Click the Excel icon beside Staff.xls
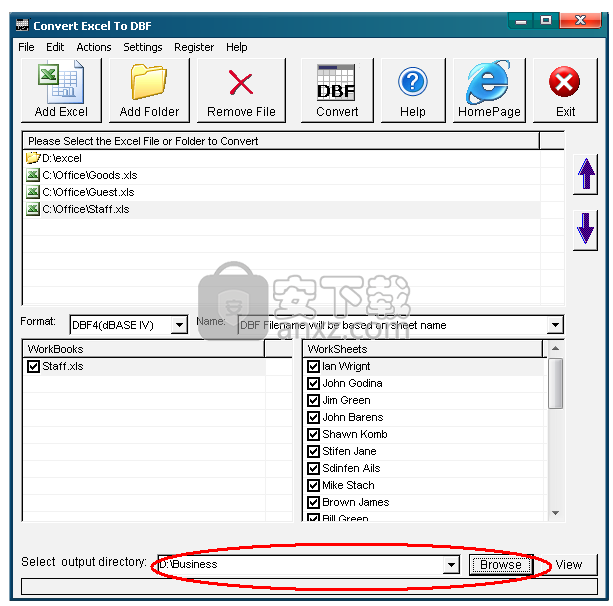 [x=33, y=209]
